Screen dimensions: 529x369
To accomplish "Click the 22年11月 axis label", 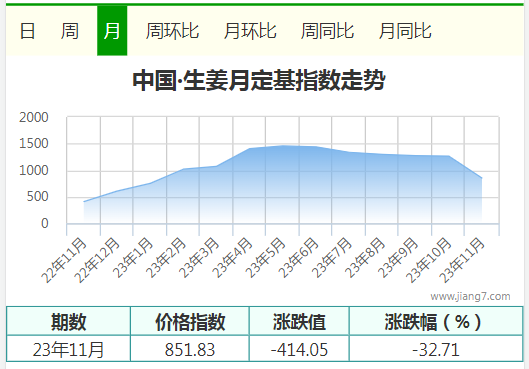I will click(64, 260).
